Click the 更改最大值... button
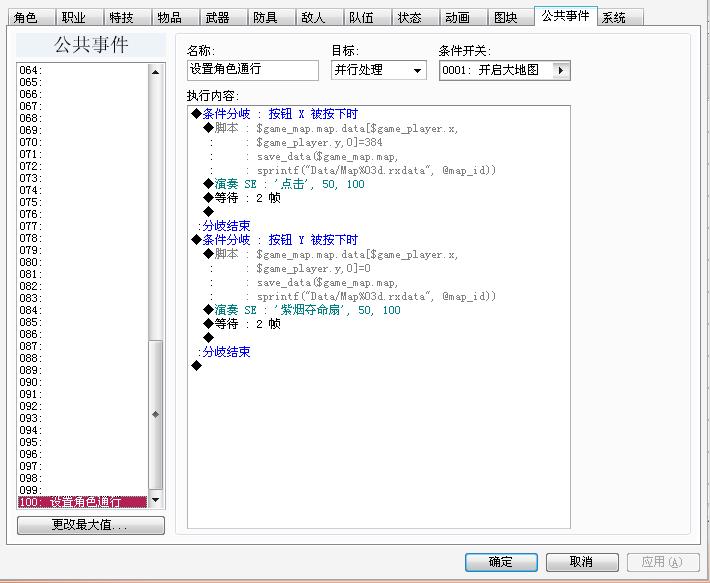710x583 pixels. coord(91,525)
